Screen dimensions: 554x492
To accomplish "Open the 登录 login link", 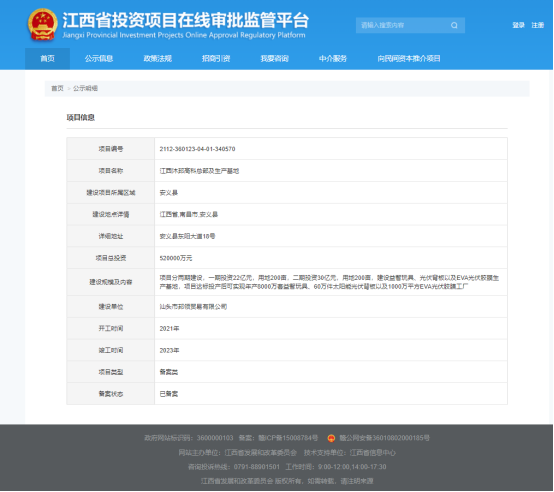I will 518,25.
